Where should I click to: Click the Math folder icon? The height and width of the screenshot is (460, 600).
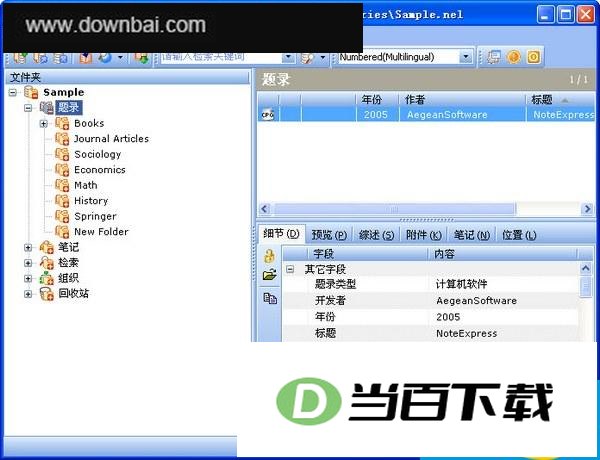point(62,185)
